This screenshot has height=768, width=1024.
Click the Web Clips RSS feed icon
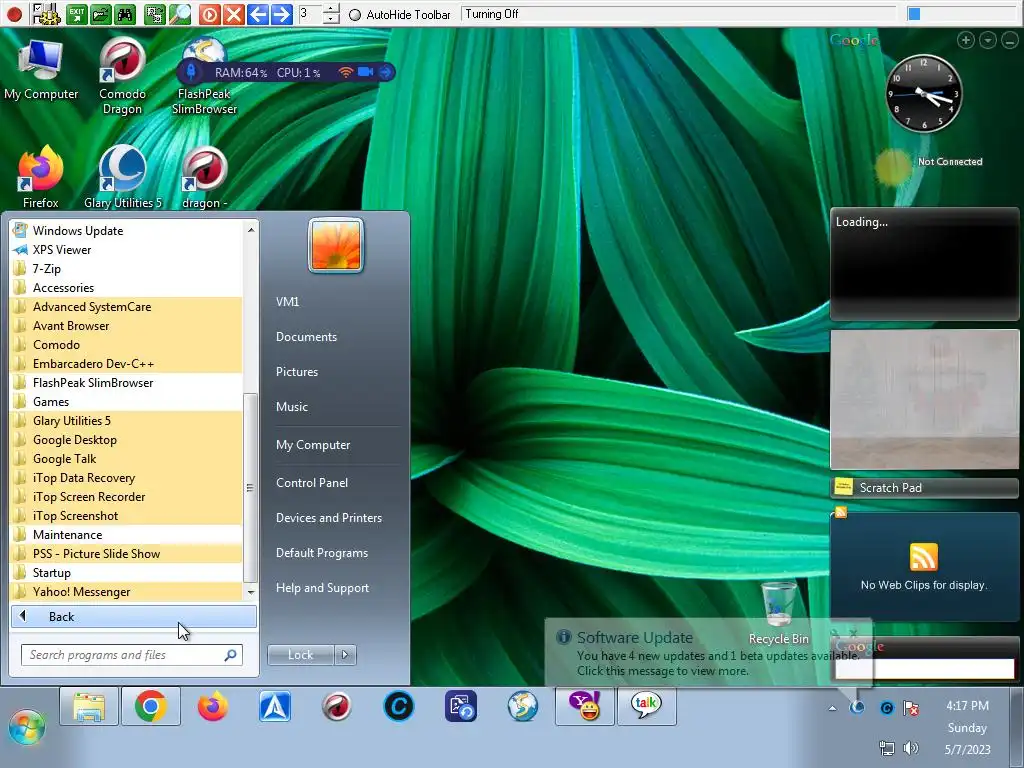[923, 557]
